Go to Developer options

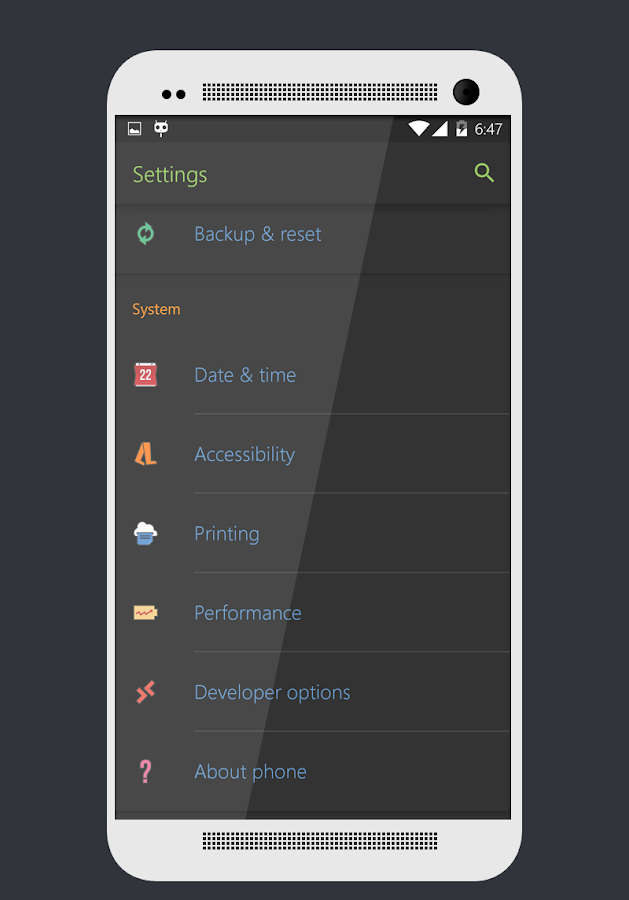point(272,692)
